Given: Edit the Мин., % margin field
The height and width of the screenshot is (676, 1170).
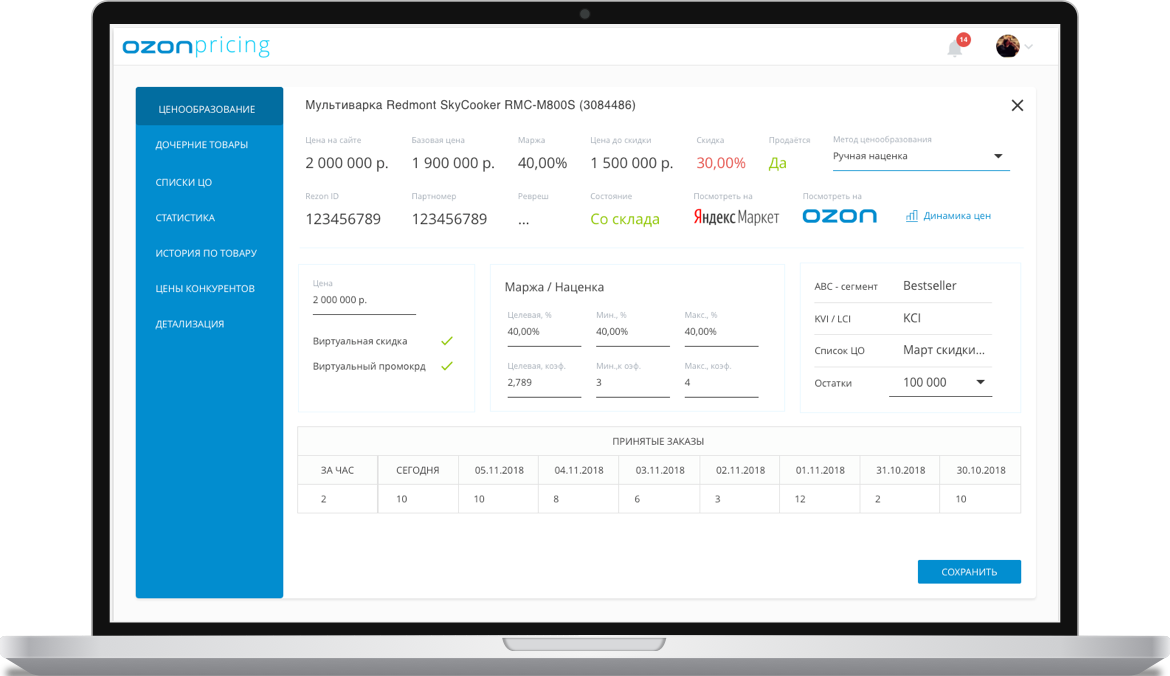Looking at the screenshot, I should [x=633, y=332].
